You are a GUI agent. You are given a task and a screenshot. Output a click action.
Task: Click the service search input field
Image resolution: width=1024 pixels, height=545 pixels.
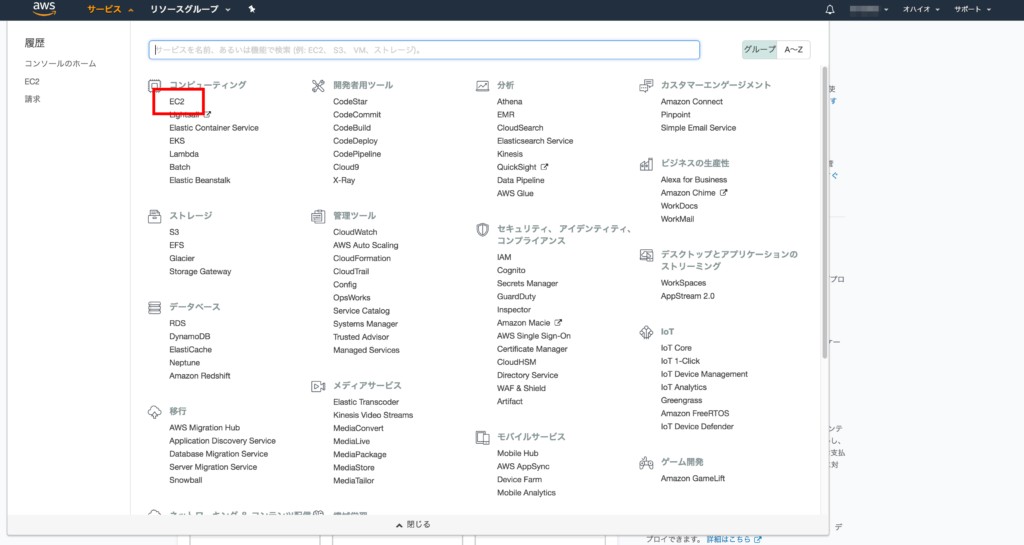(424, 49)
